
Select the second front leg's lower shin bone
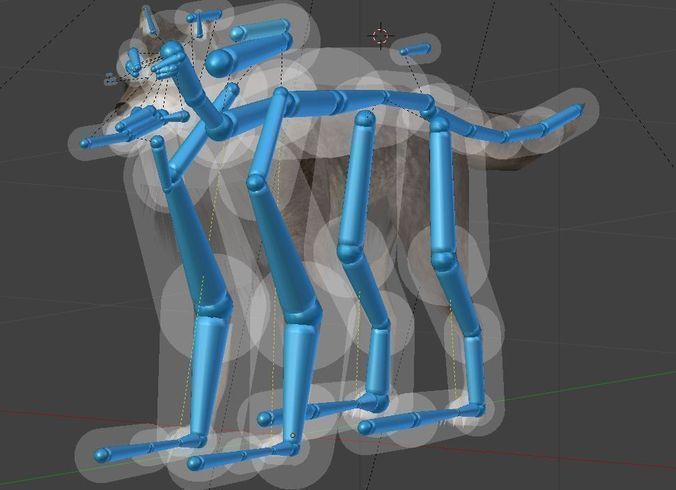click(297, 384)
